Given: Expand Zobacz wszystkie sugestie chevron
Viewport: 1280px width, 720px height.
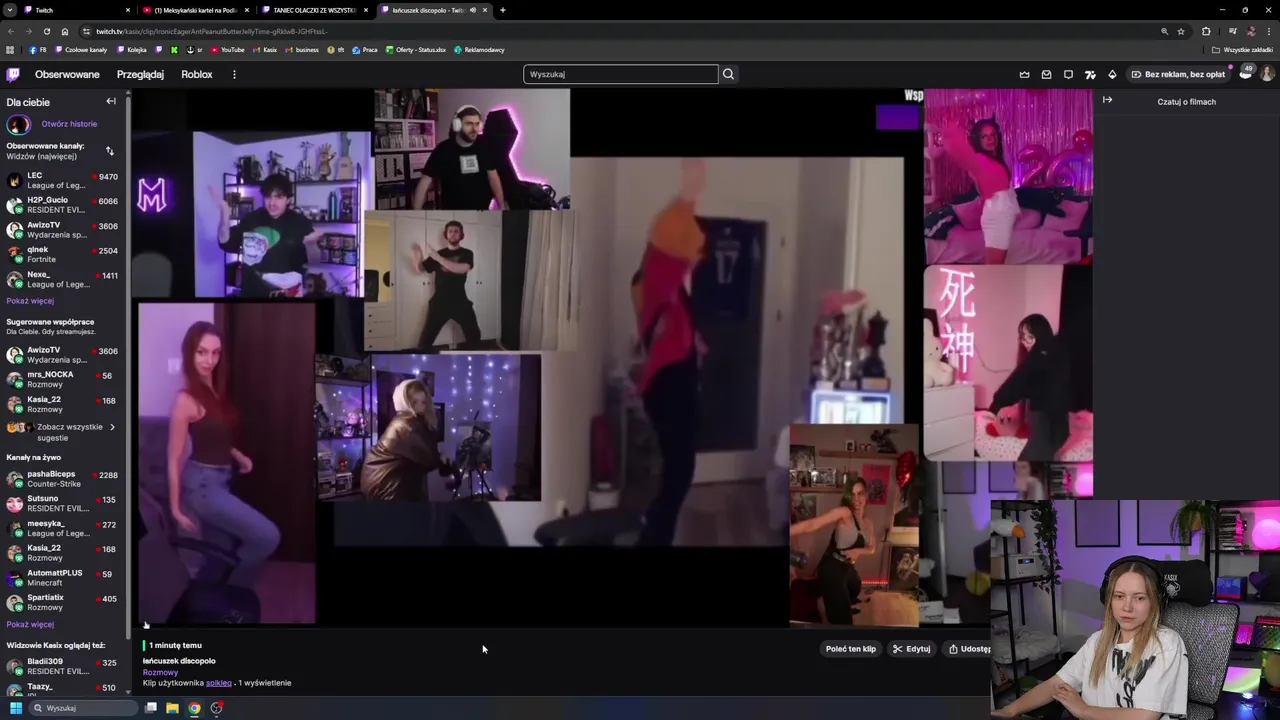Looking at the screenshot, I should tap(111, 427).
